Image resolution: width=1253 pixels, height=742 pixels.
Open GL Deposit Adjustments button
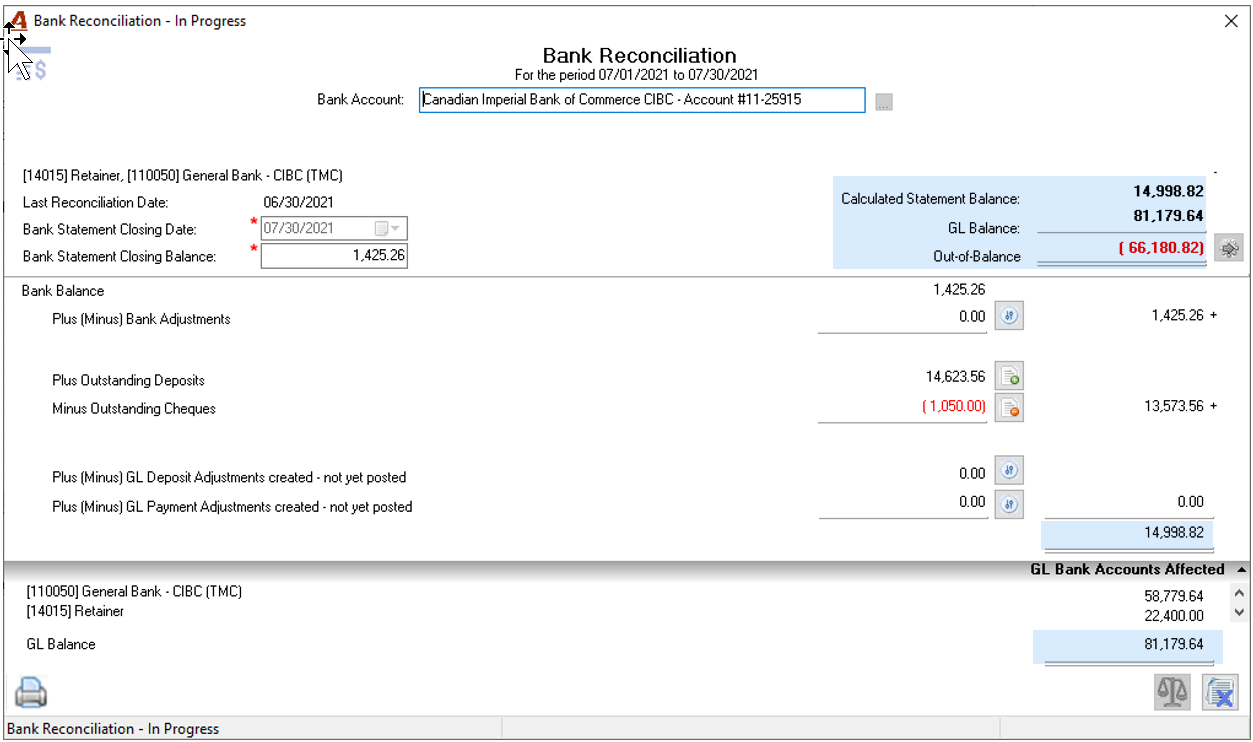click(x=1009, y=471)
